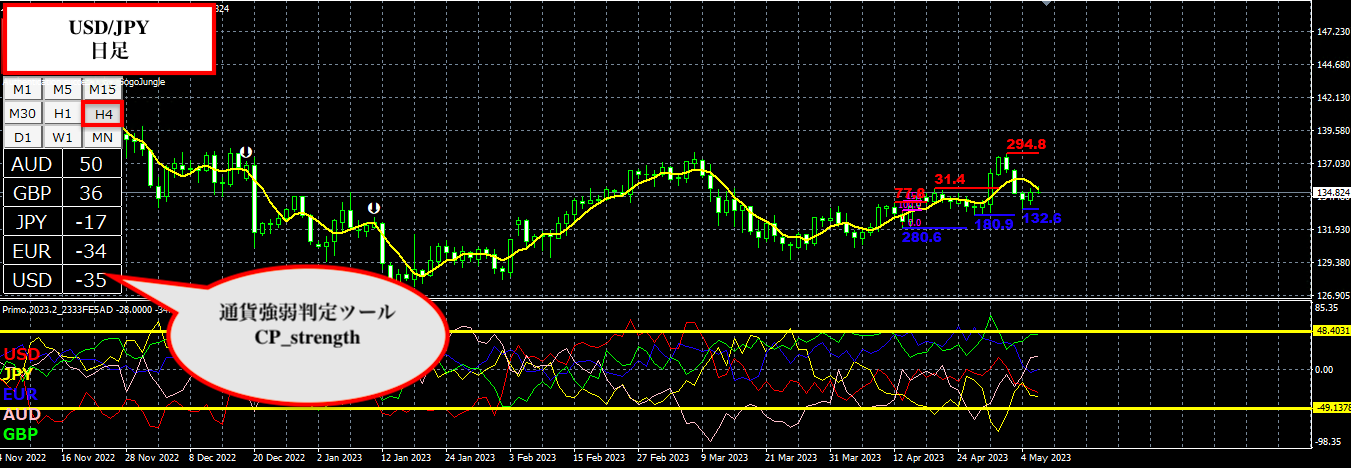Click EUR strength value -34
The image size is (1351, 468).
(x=92, y=250)
